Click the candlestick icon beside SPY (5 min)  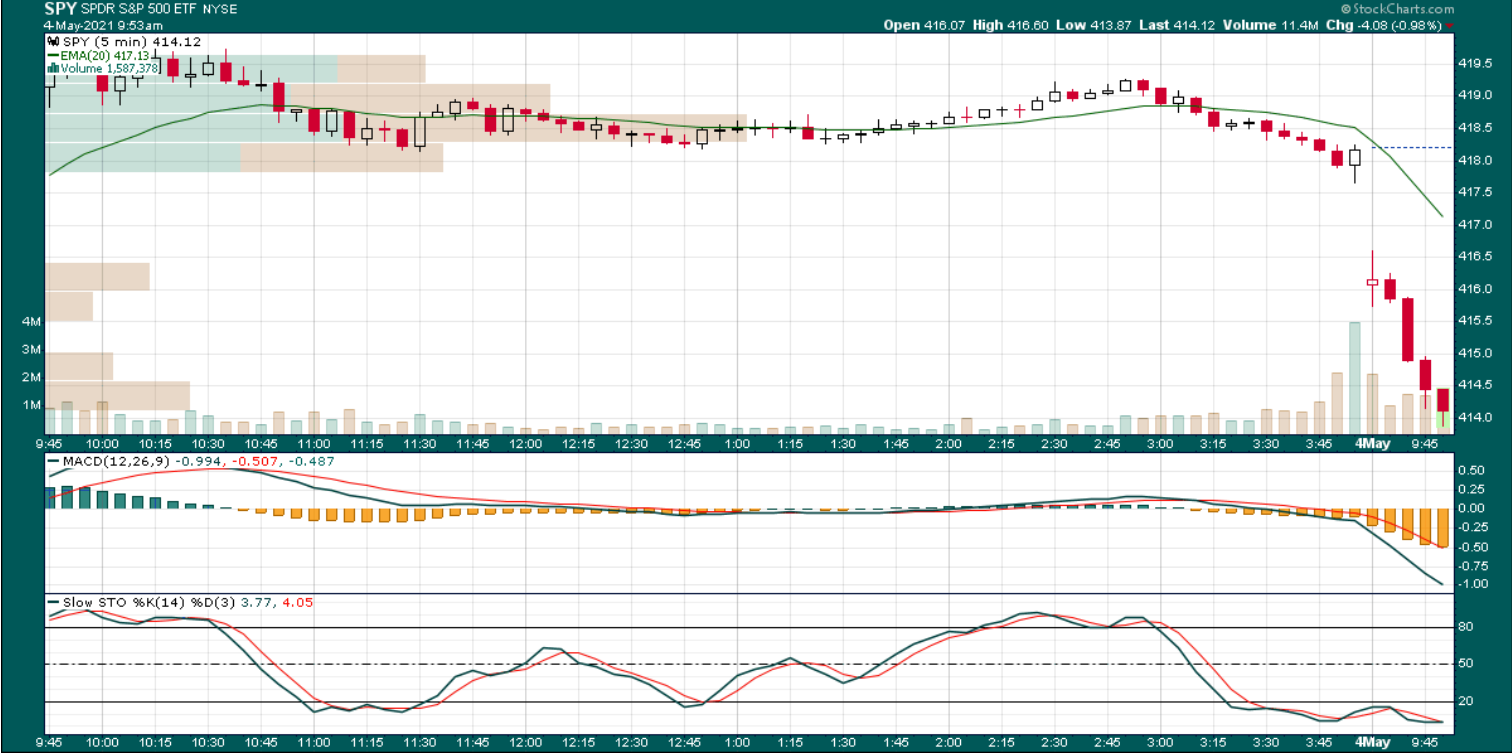(x=52, y=42)
